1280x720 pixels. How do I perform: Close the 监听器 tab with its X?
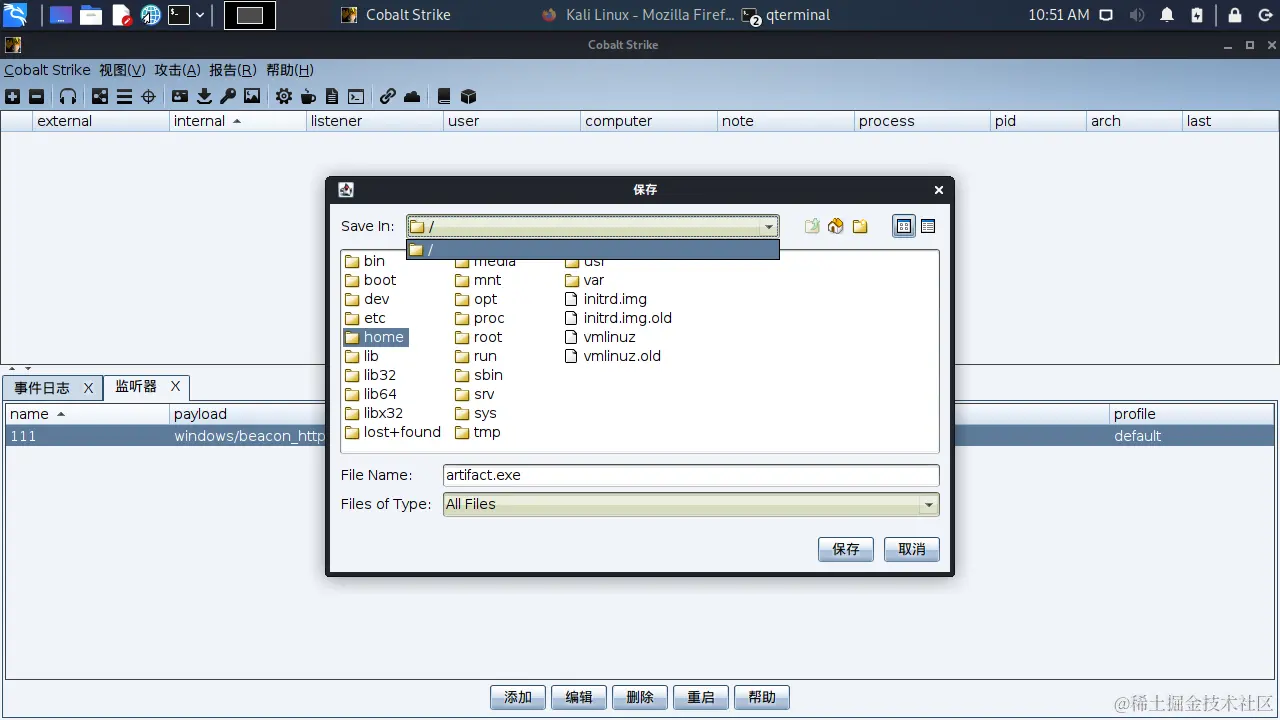tap(176, 386)
